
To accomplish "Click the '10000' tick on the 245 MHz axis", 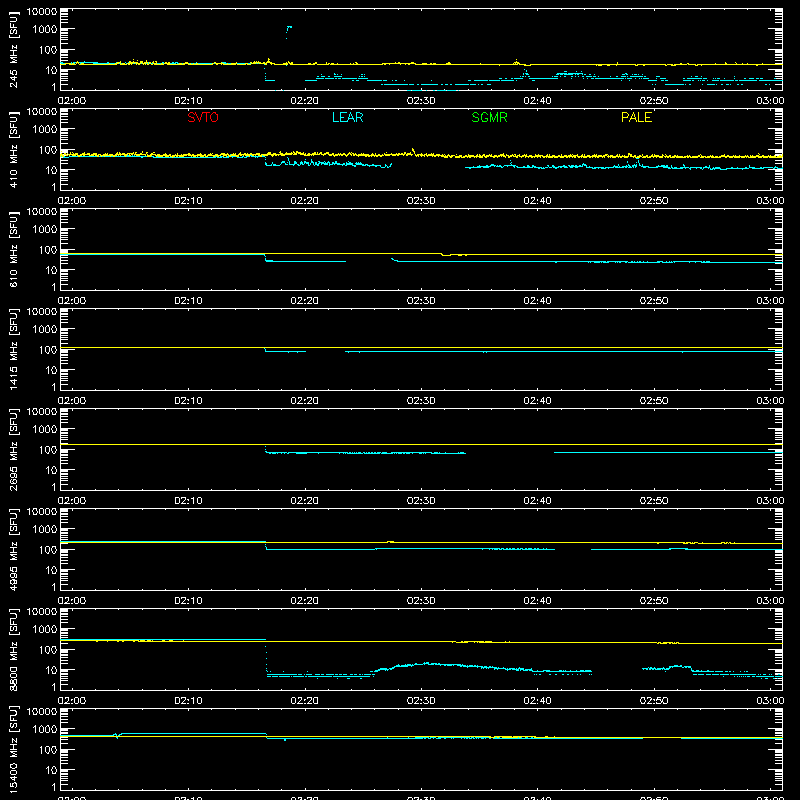I will (42, 12).
